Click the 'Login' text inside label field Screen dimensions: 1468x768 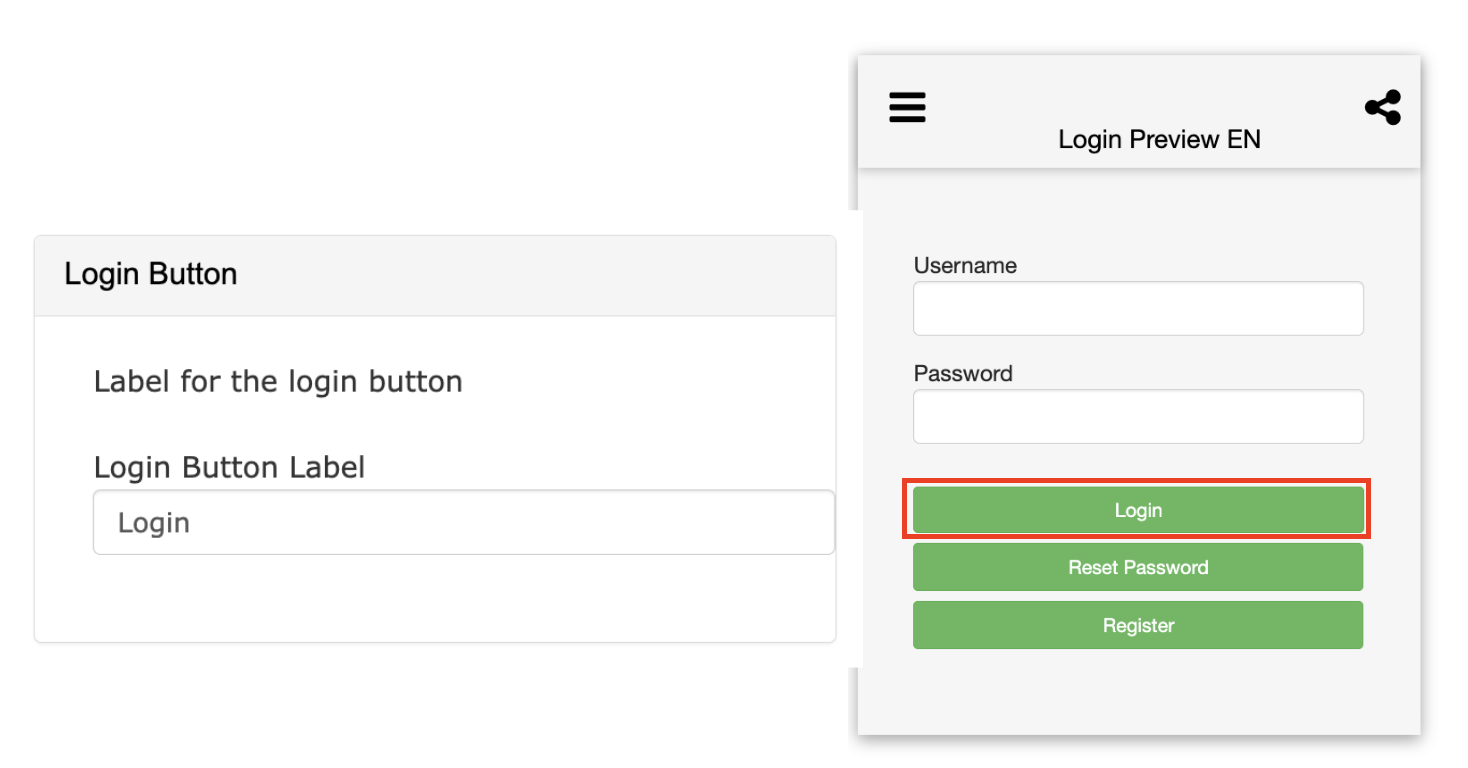click(x=154, y=523)
